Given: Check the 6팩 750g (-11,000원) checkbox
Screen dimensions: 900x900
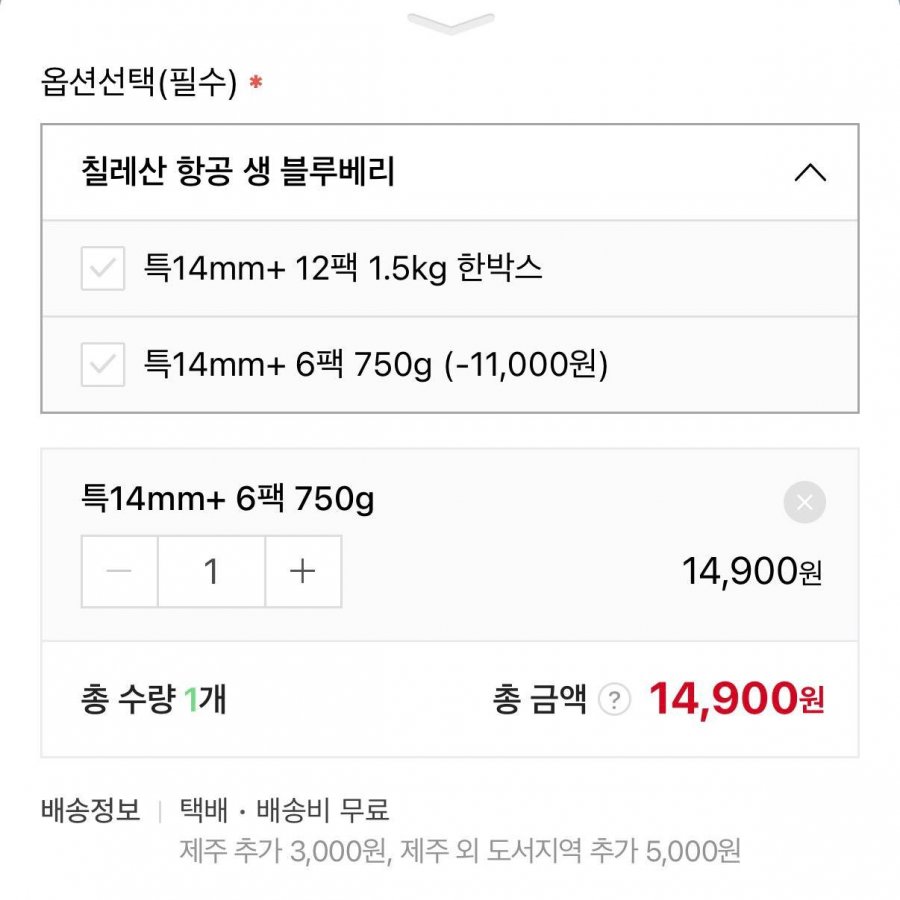Looking at the screenshot, I should click(x=103, y=365).
